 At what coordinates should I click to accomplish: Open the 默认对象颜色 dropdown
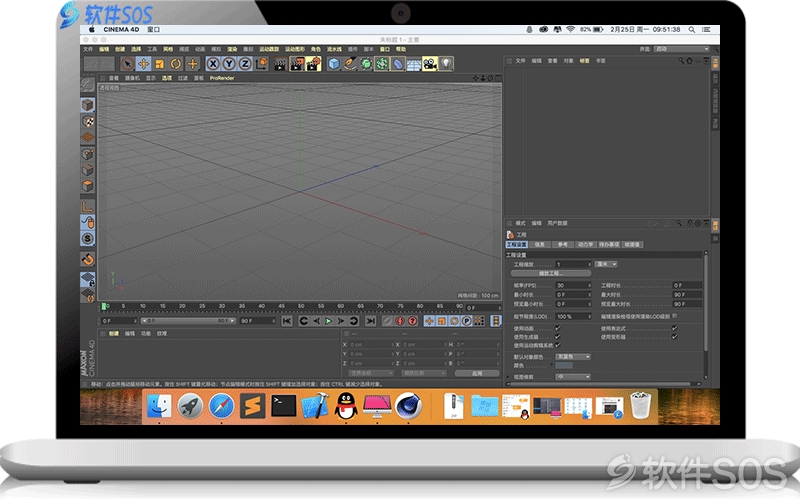(573, 357)
